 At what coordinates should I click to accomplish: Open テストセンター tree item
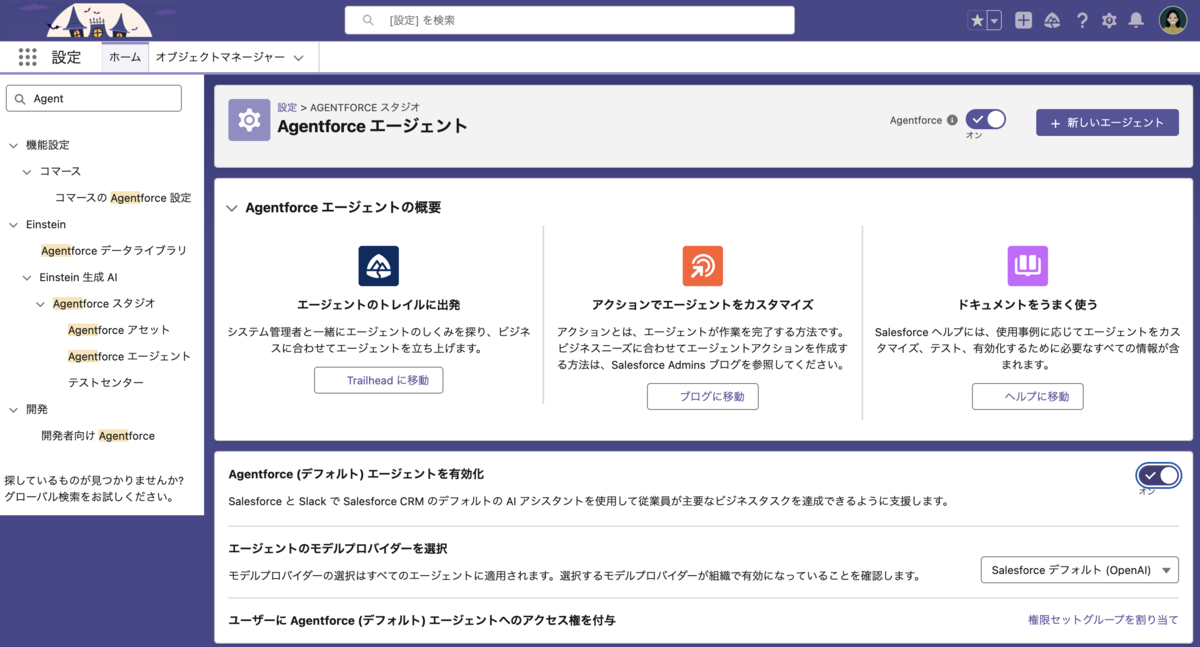tap(106, 383)
